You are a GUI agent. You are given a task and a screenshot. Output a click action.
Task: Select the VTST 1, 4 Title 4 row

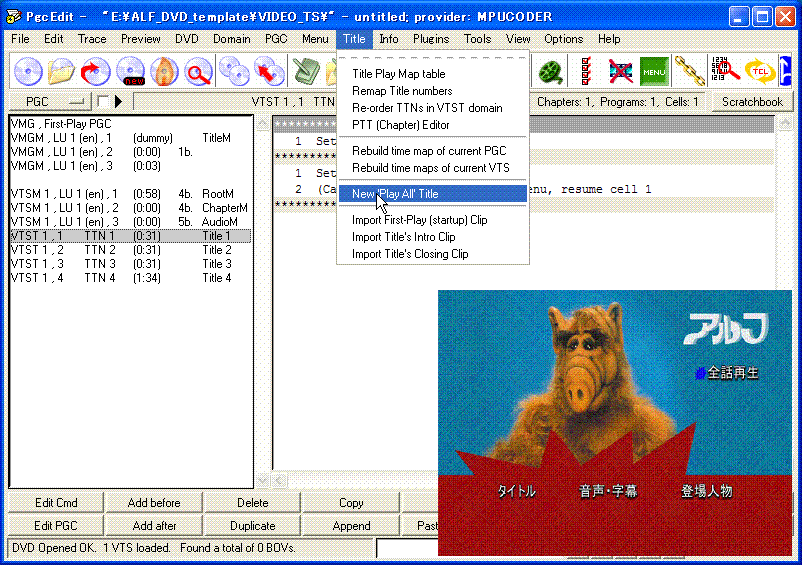click(x=130, y=278)
